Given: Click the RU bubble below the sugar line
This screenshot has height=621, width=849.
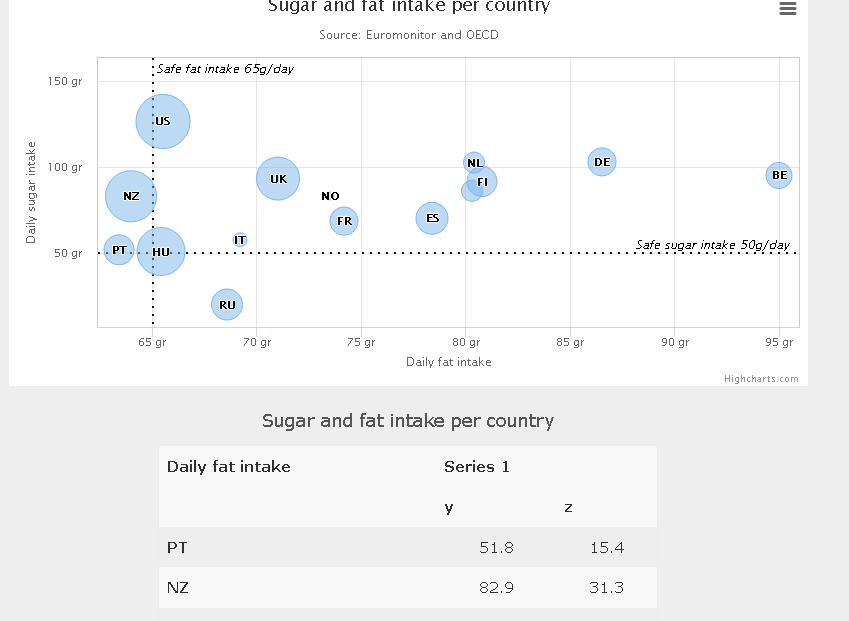Looking at the screenshot, I should [226, 304].
